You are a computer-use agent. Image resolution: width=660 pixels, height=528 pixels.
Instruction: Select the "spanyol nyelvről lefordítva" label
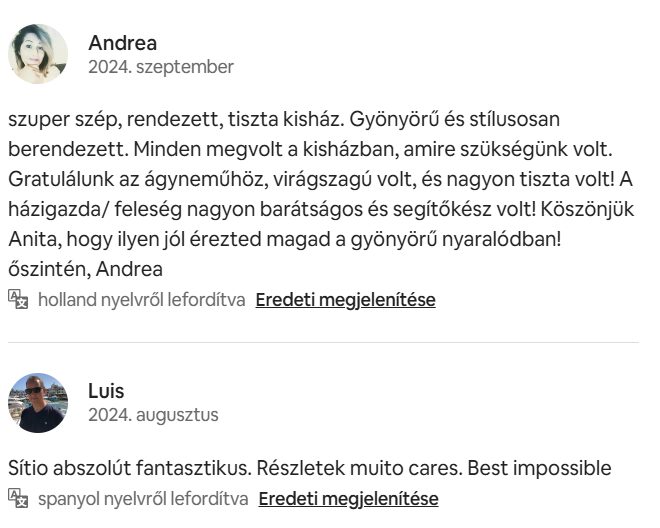pos(143,498)
